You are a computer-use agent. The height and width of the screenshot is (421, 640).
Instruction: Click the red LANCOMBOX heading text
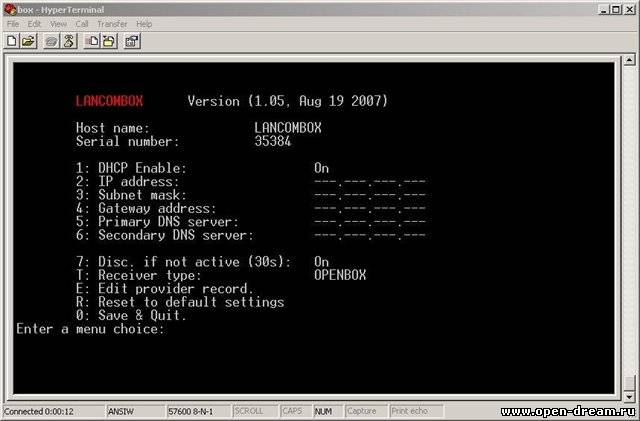[109, 101]
